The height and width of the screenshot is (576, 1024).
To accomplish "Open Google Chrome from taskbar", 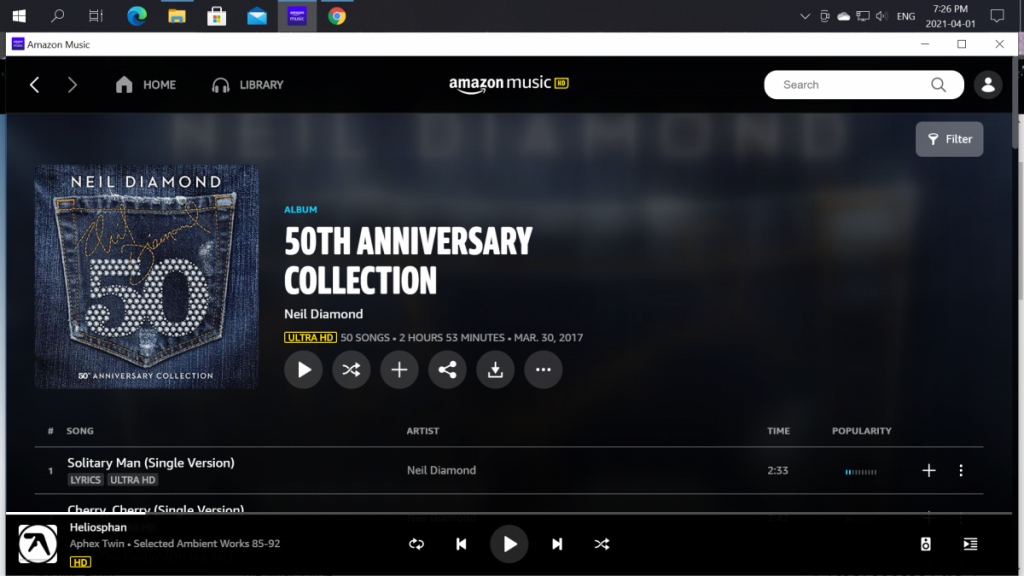I will tap(337, 16).
